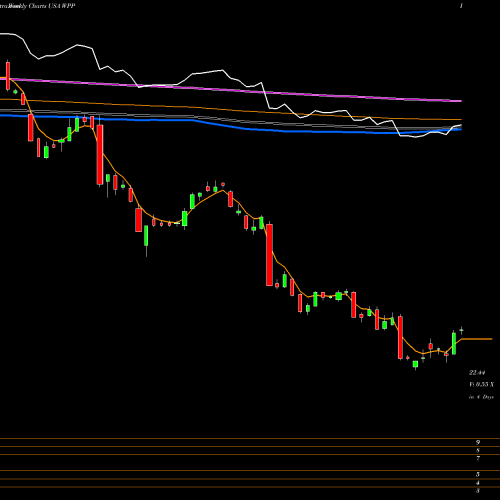The width and height of the screenshot is (500, 500).
Task: Click the end of the magenta moving average line
Action: click(x=461, y=100)
